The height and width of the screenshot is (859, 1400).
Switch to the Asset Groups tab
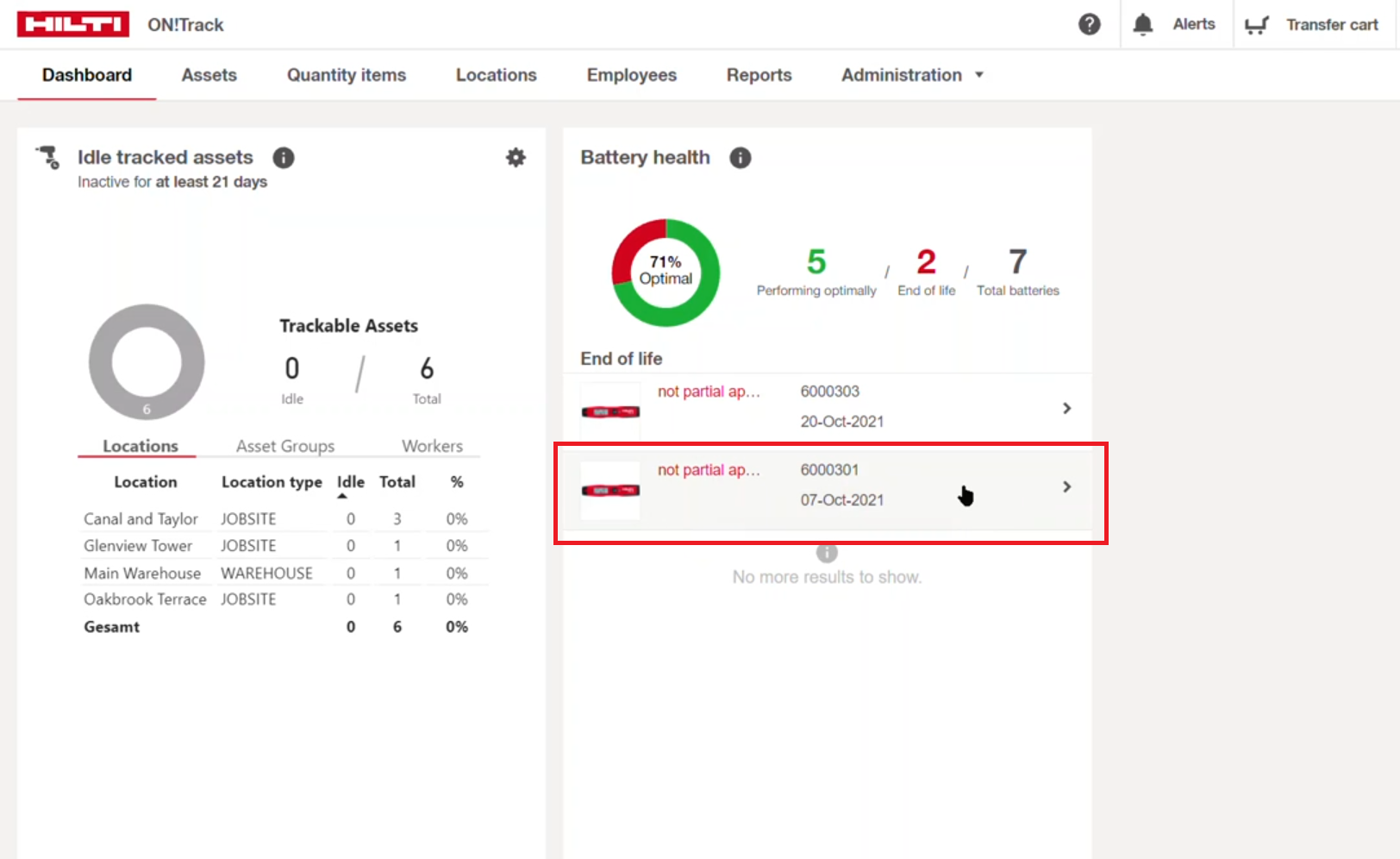pyautogui.click(x=285, y=446)
